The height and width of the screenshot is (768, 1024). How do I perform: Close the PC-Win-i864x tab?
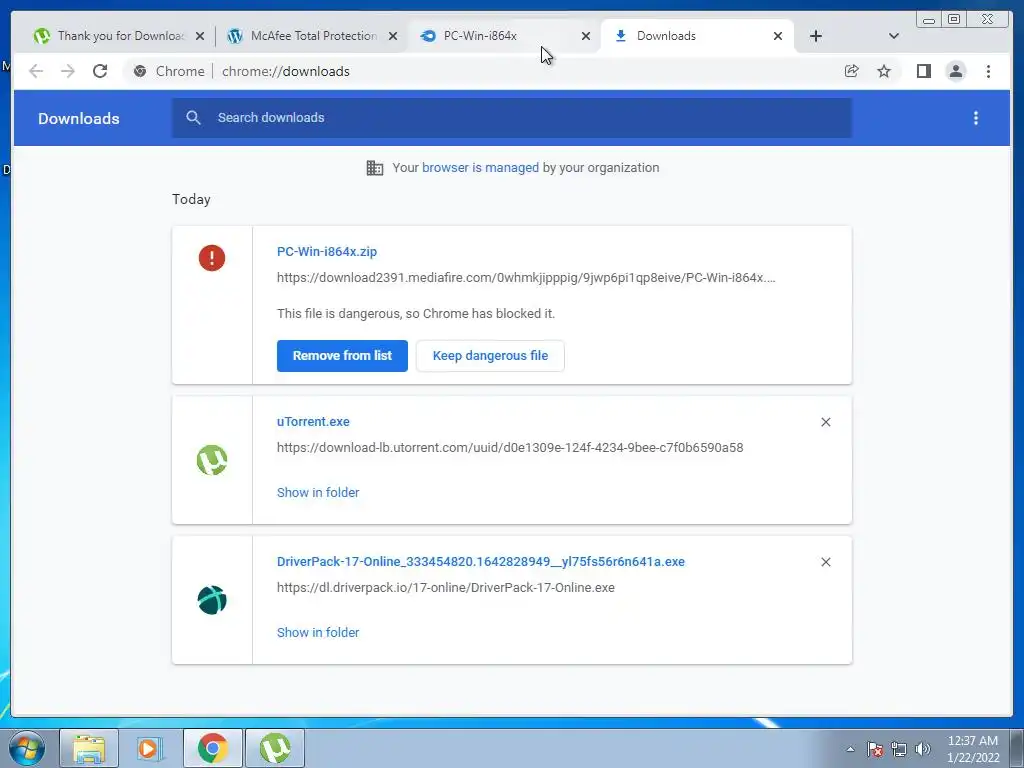[x=586, y=36]
